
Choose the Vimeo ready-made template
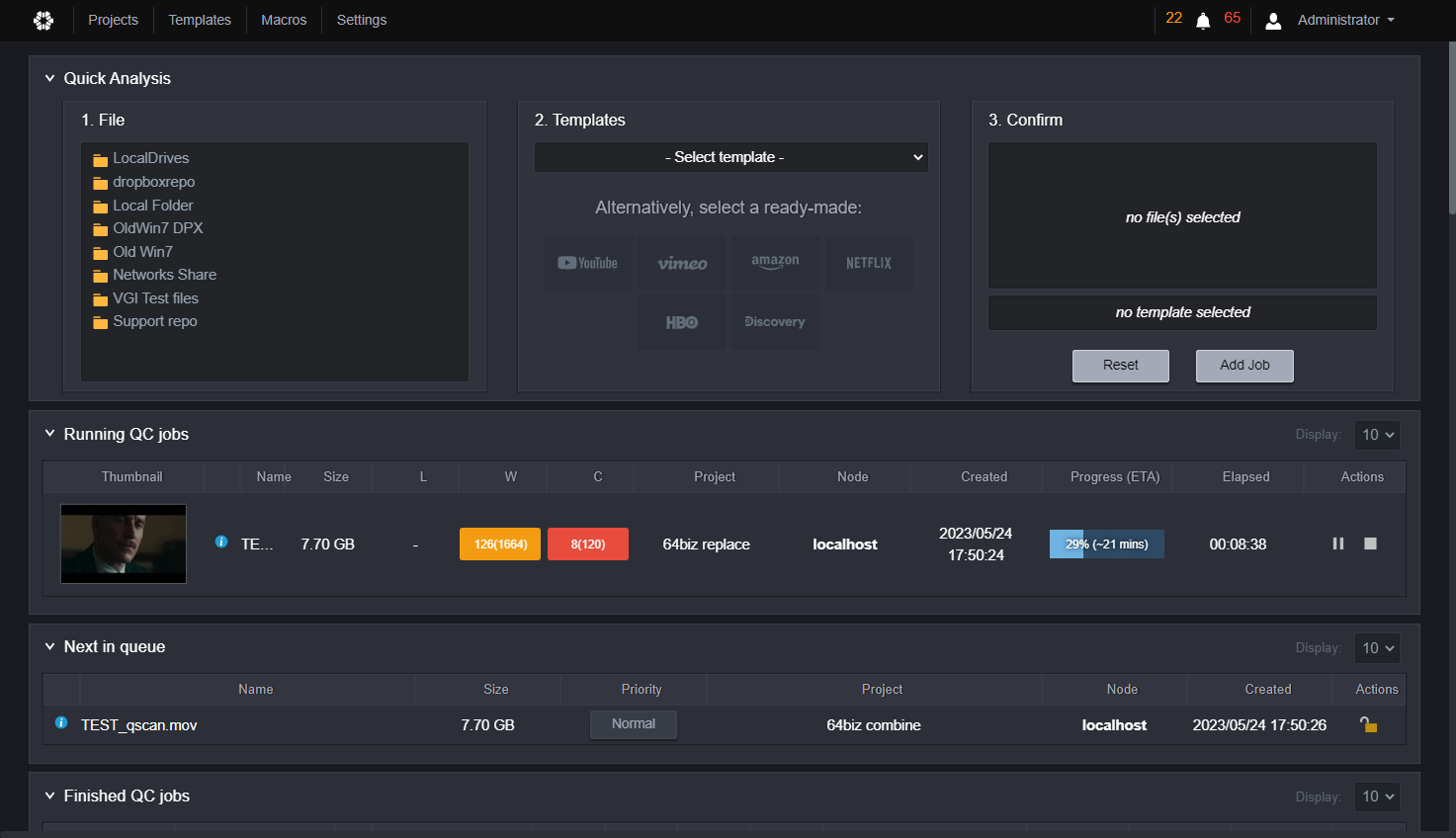(682, 263)
